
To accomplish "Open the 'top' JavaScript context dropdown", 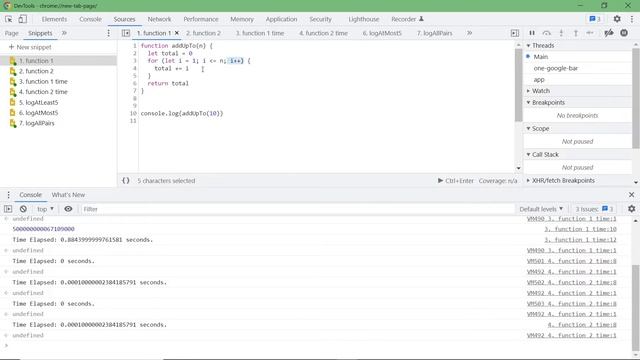I will tap(45, 209).
